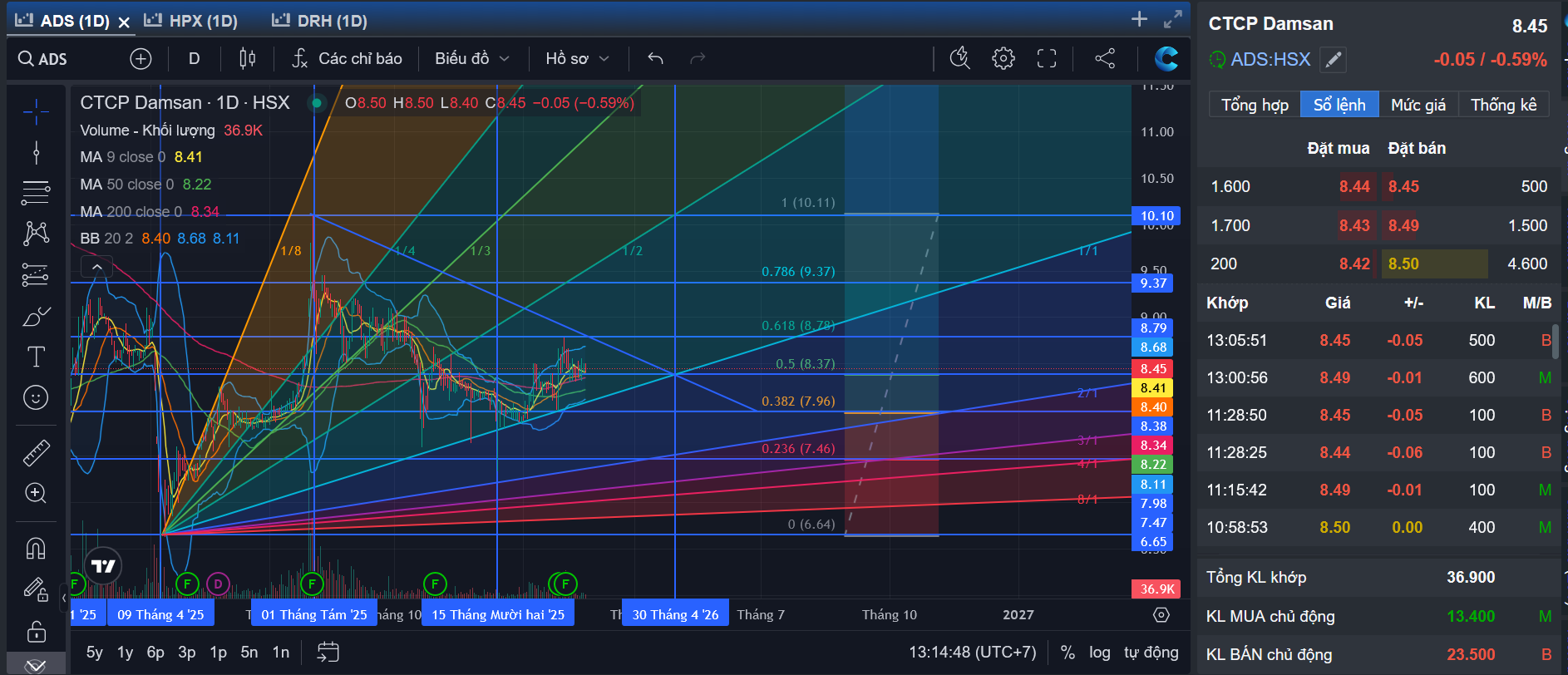
Task: Toggle percent scale with the % button
Action: pos(1068,653)
